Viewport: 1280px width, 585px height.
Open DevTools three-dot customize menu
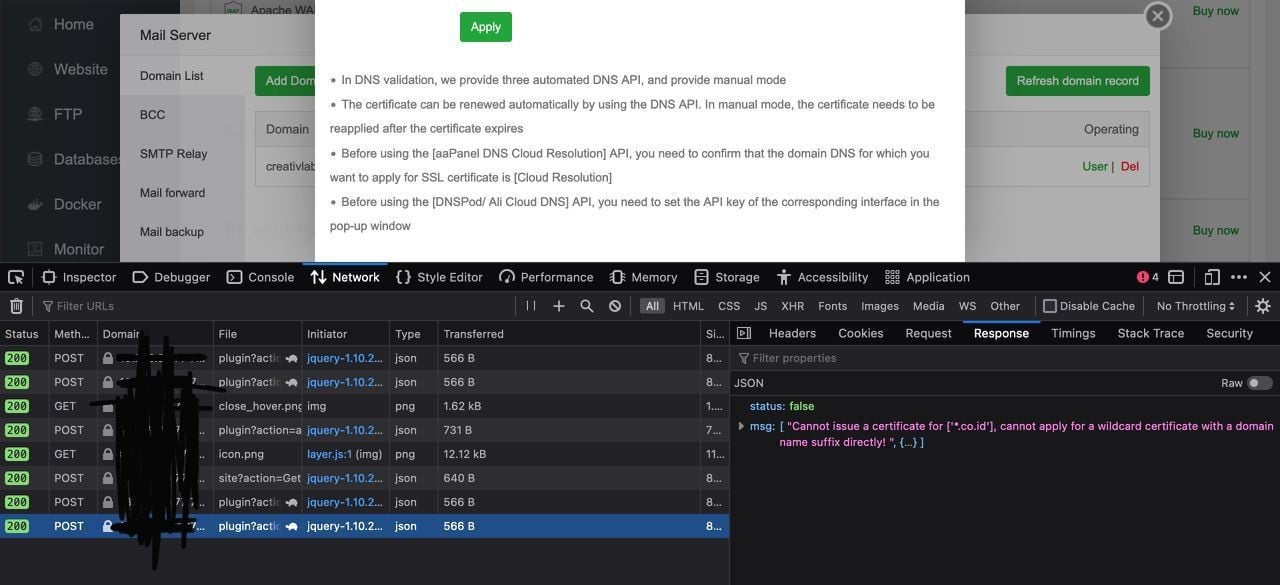1239,277
